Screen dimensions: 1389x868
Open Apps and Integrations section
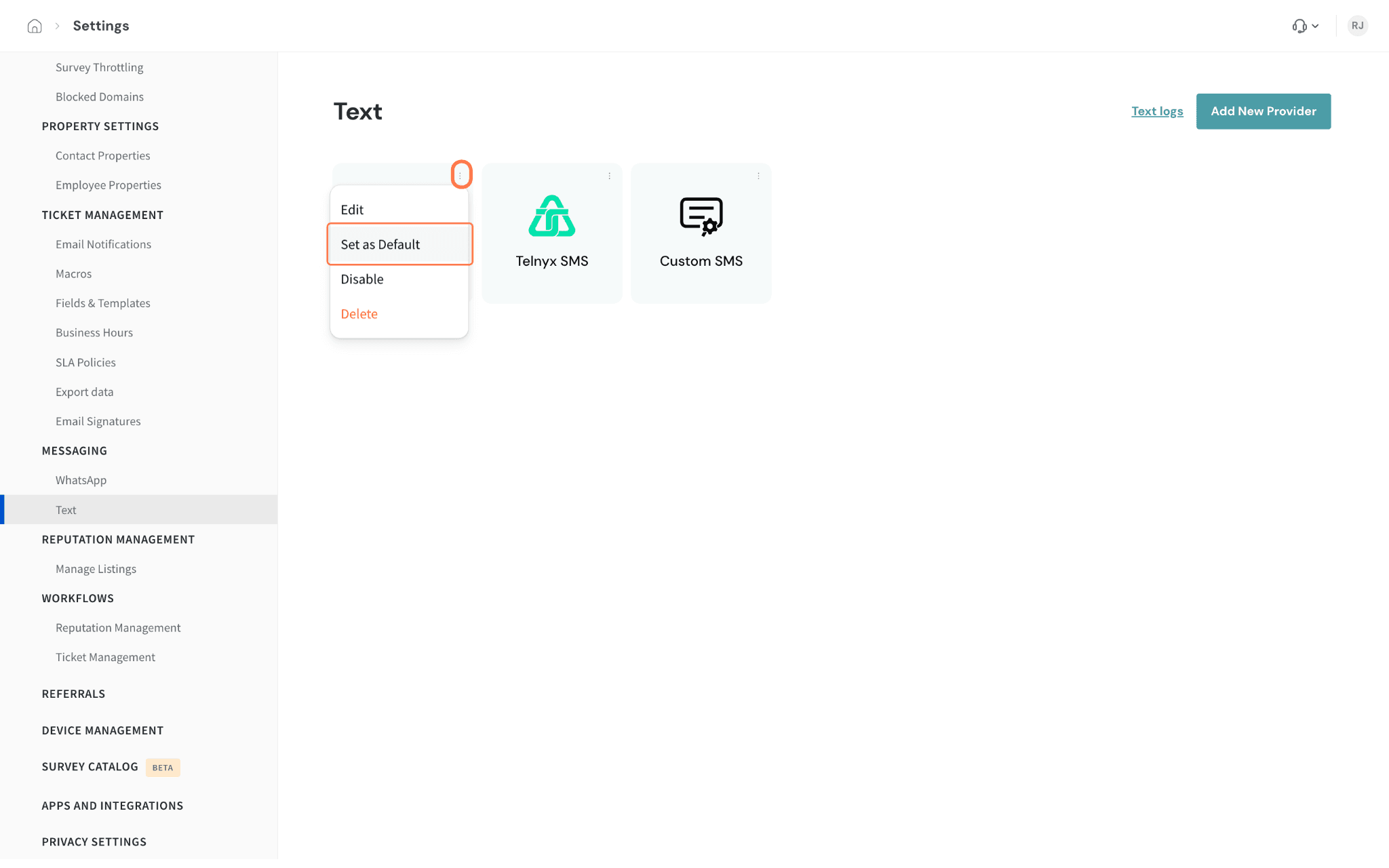tap(113, 806)
